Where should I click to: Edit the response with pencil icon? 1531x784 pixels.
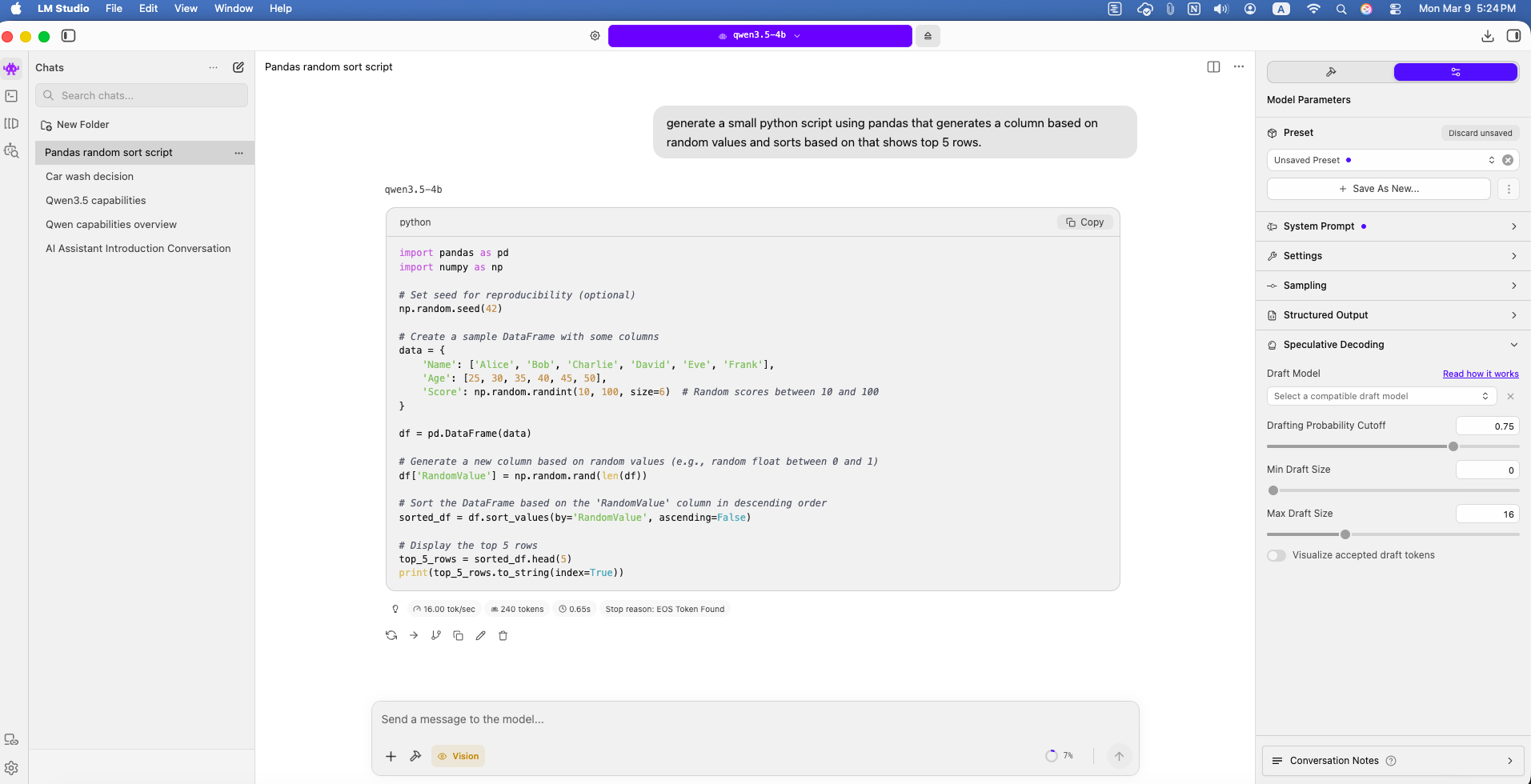point(481,635)
